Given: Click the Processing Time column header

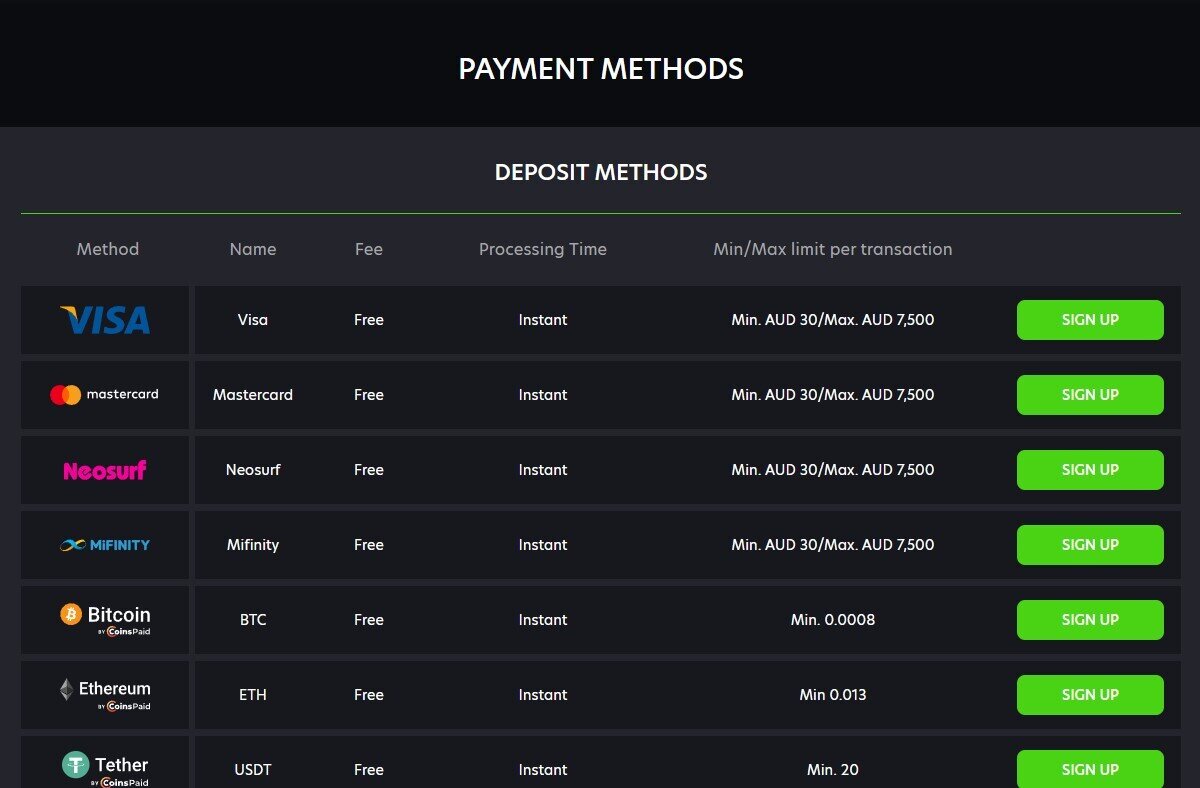Looking at the screenshot, I should click(543, 249).
